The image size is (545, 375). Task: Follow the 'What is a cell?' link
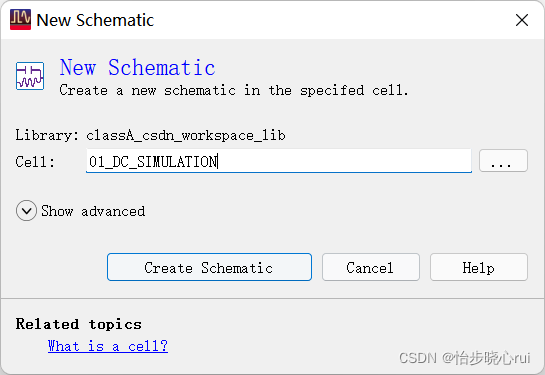click(108, 346)
